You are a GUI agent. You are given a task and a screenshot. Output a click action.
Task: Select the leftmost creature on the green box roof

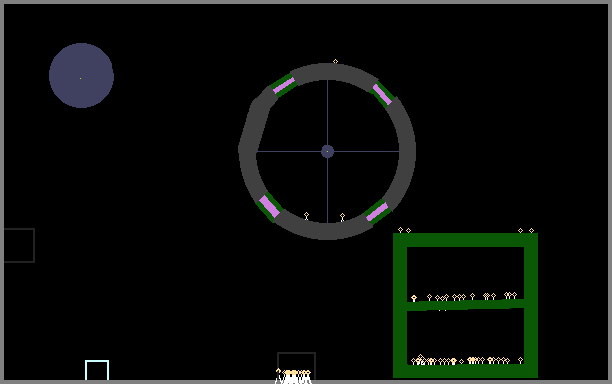click(x=400, y=230)
